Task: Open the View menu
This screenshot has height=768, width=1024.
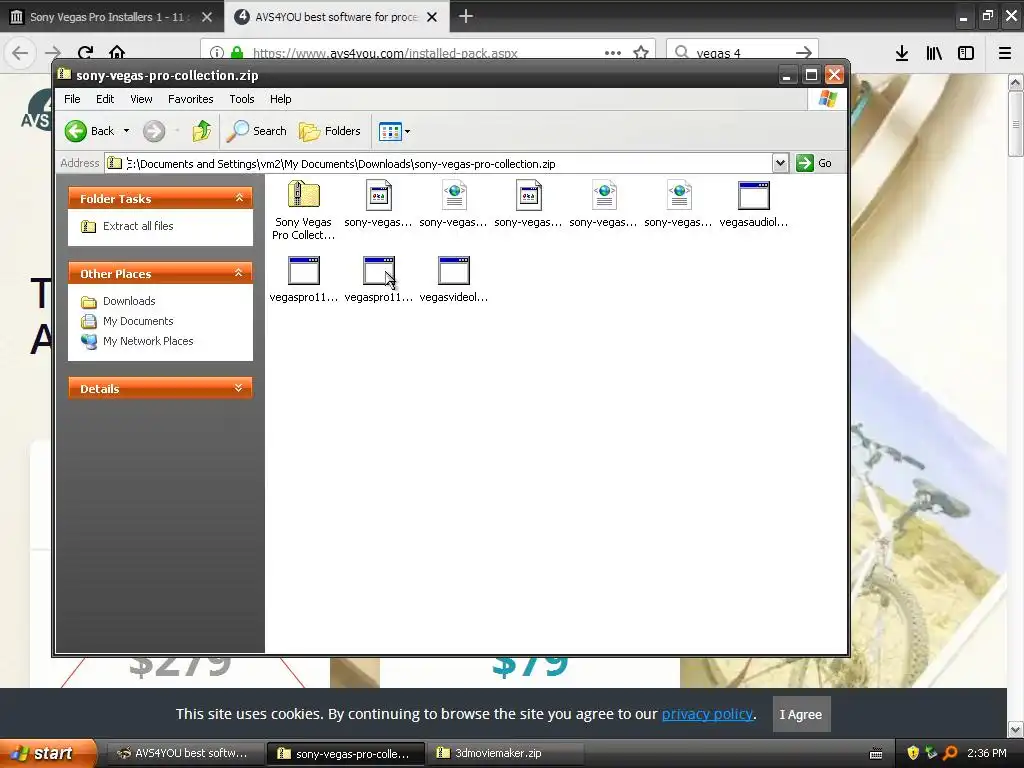Action: click(x=141, y=99)
